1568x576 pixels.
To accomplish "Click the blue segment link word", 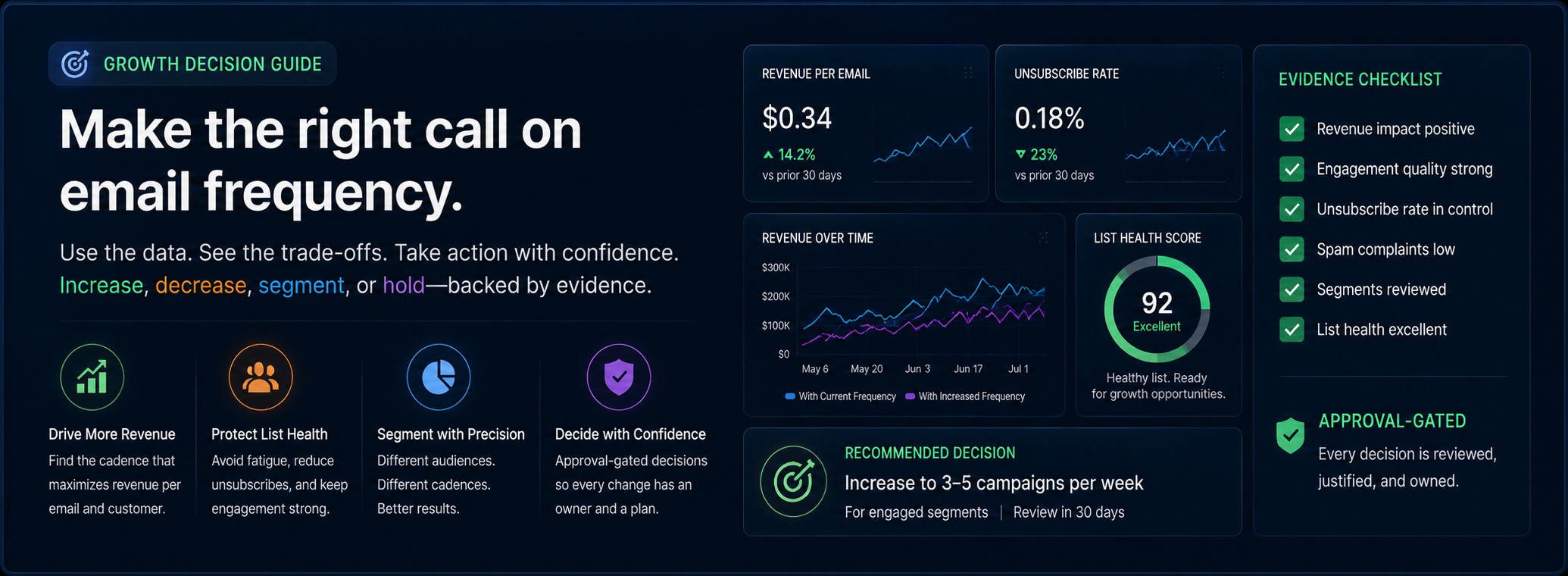I will [301, 286].
